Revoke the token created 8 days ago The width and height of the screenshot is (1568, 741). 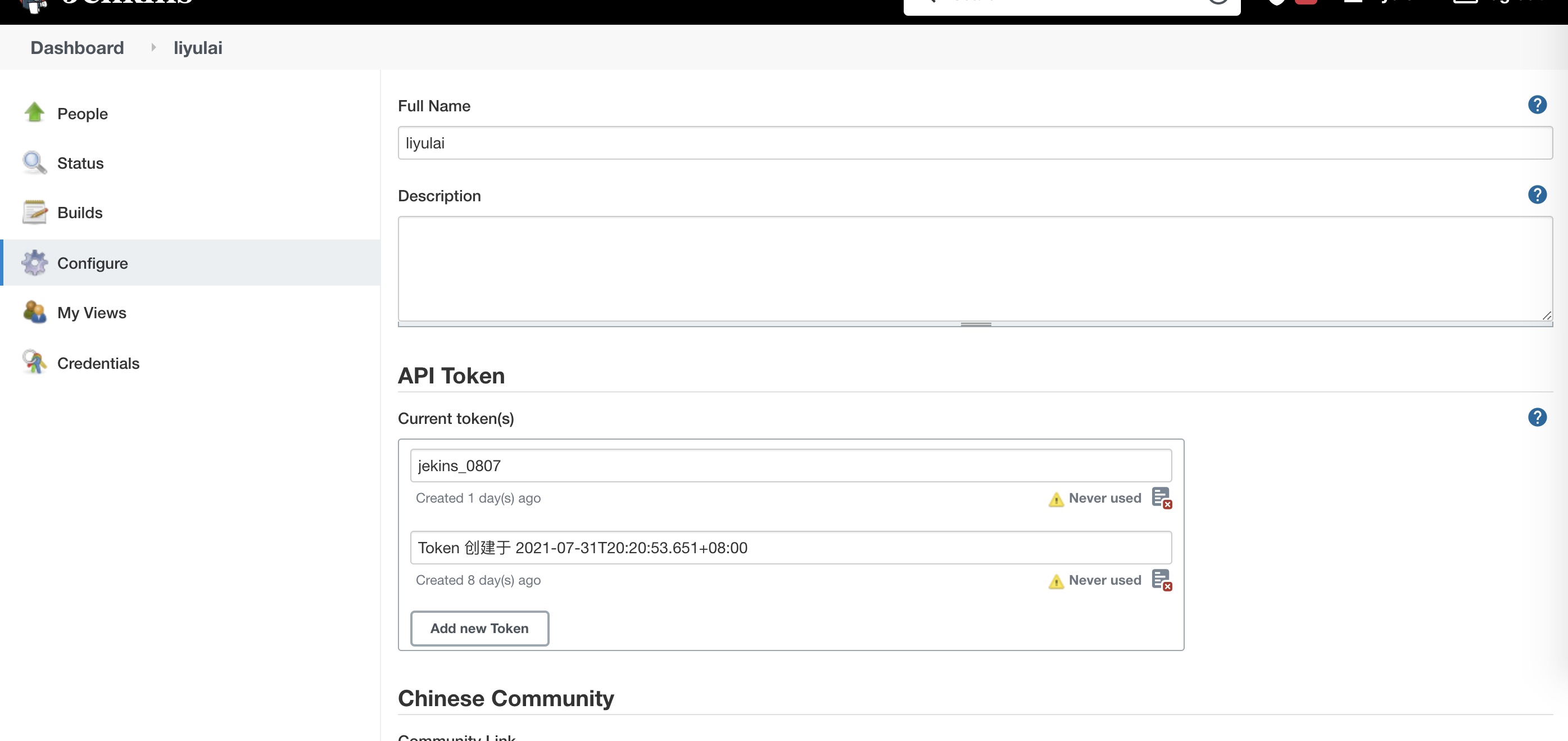click(x=1162, y=580)
